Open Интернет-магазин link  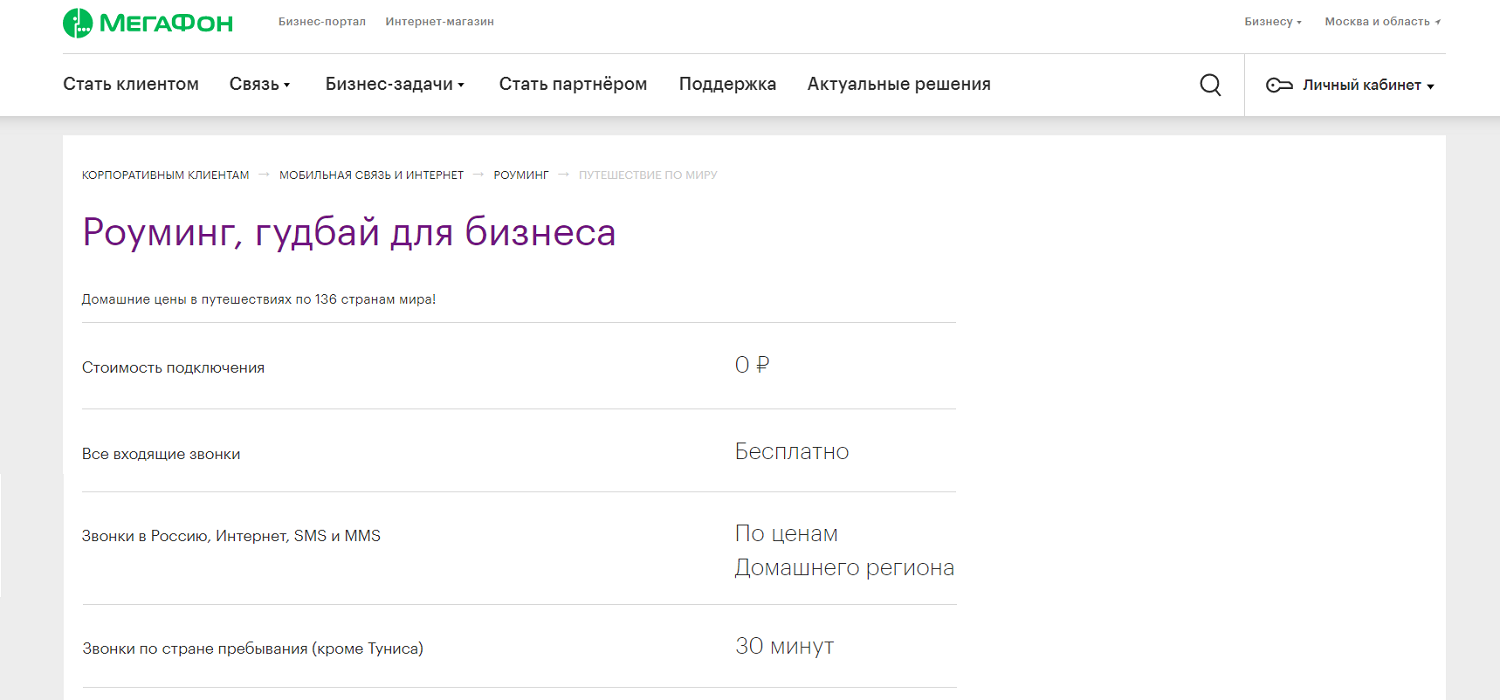coord(440,21)
